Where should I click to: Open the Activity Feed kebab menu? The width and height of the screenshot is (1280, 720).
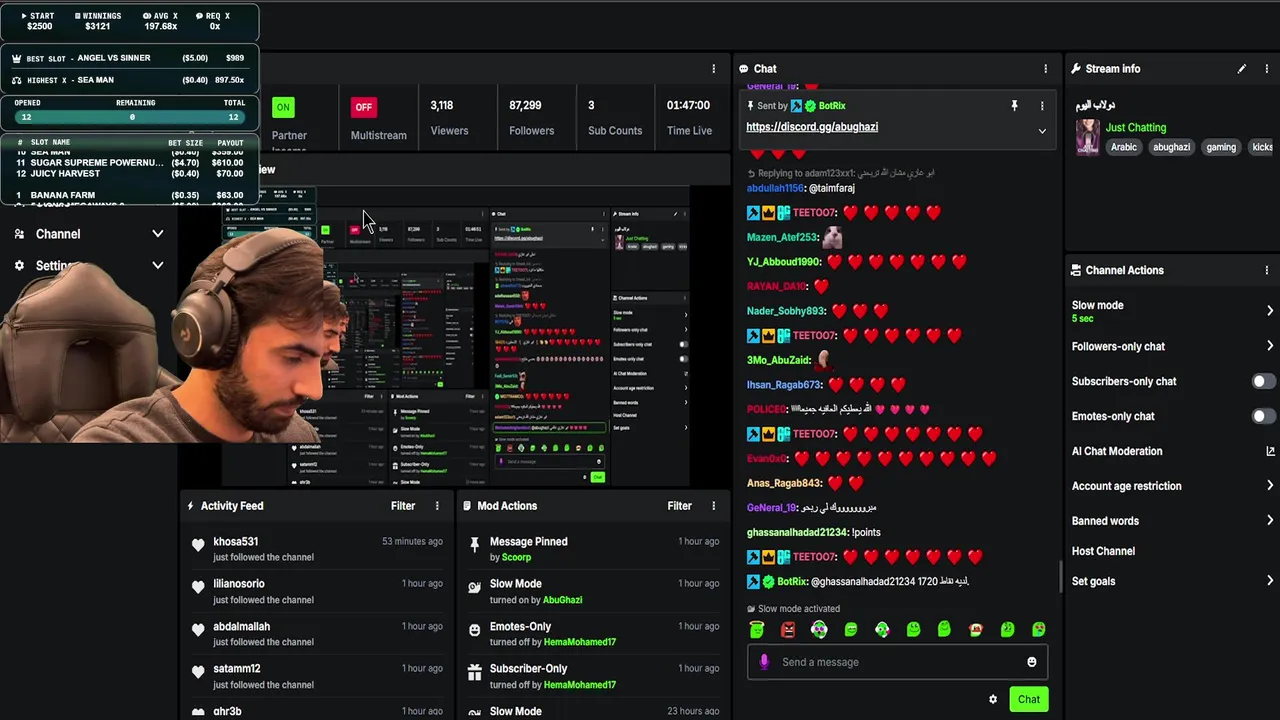437,506
